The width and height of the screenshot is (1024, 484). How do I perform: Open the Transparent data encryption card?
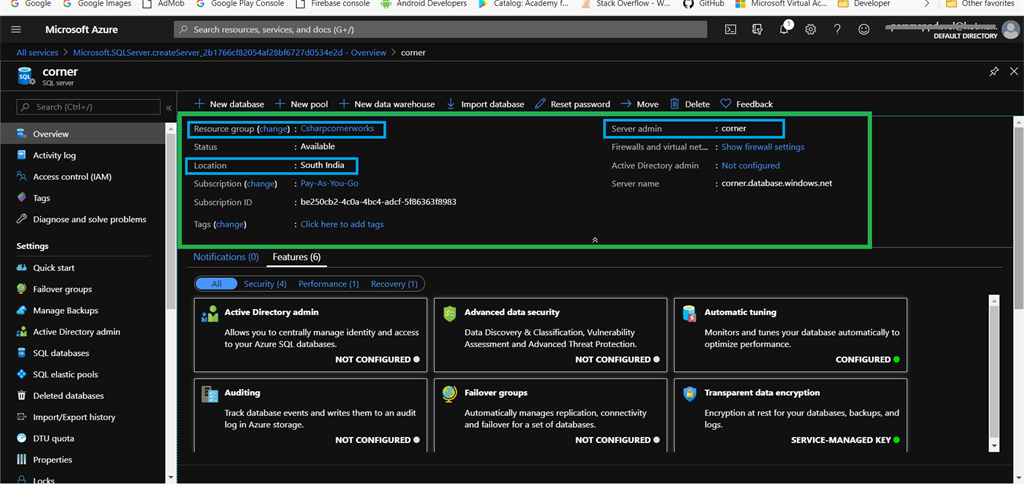tap(790, 415)
